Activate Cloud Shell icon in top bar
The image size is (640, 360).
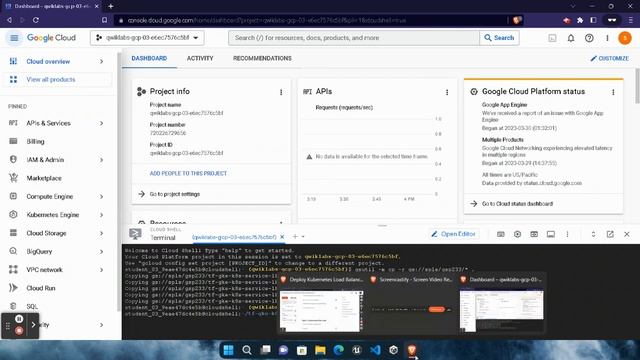point(552,38)
